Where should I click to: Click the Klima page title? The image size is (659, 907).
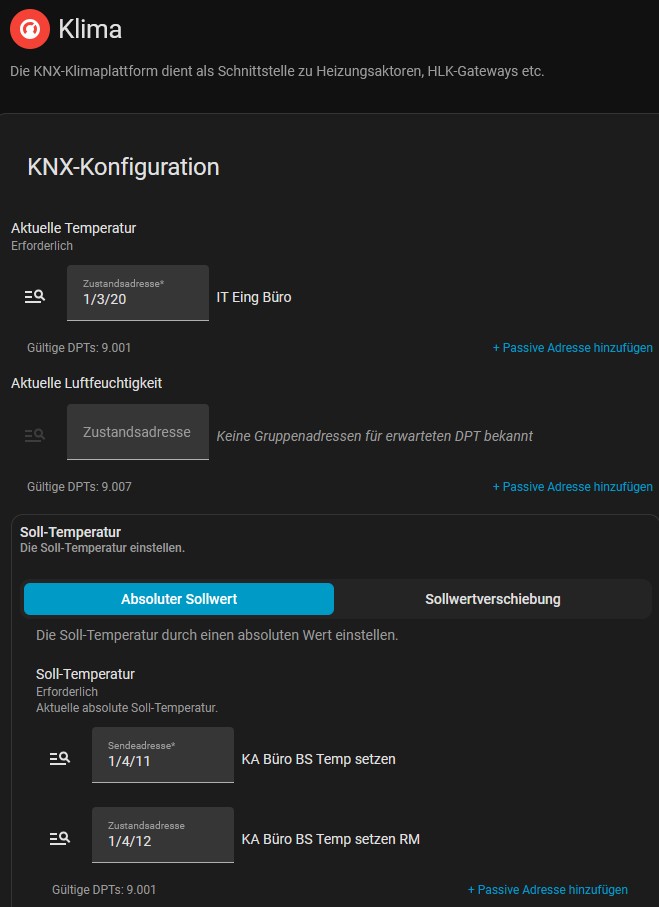tap(90, 29)
